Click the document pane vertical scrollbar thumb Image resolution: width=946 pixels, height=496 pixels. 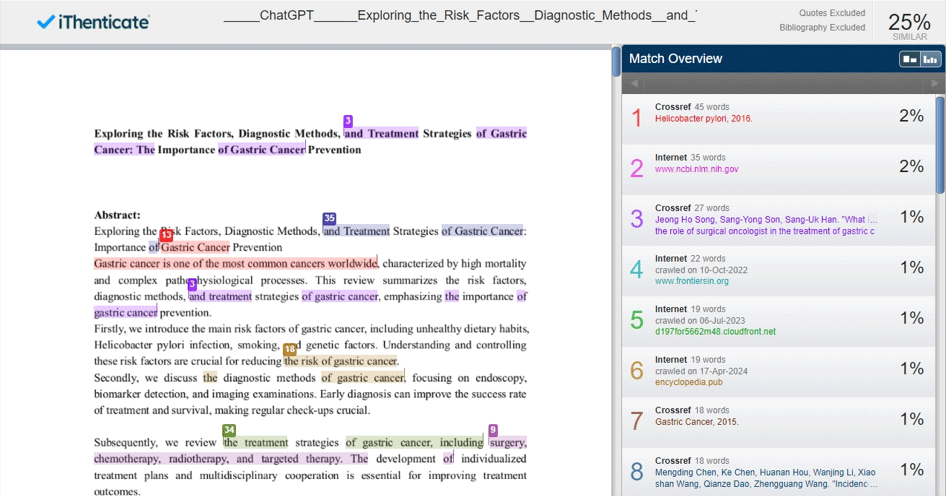click(616, 62)
